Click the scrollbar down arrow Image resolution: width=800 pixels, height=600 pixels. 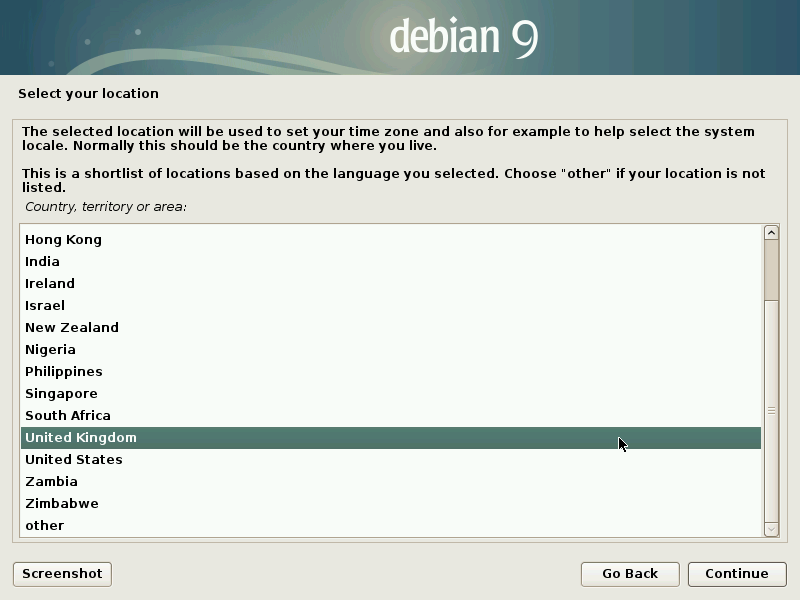click(x=771, y=530)
